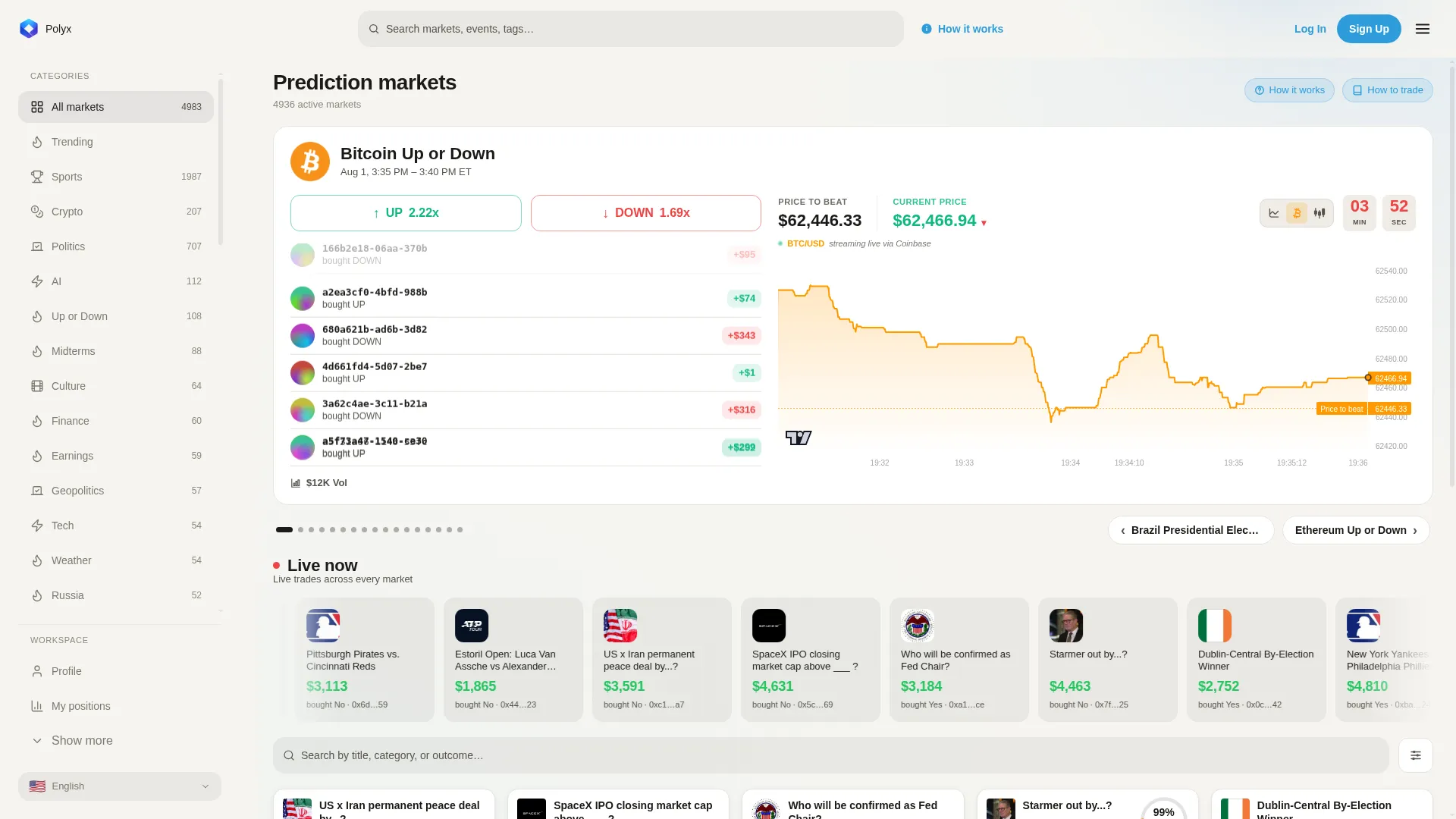This screenshot has width=1456, height=819.
Task: Click the How it works pill button
Action: coord(1289,90)
